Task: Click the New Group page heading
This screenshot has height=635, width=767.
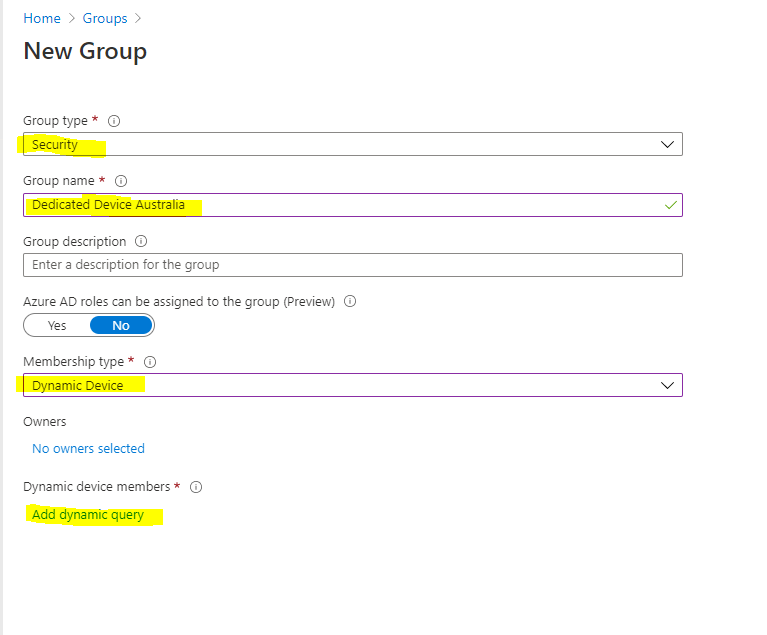Action: (x=85, y=51)
